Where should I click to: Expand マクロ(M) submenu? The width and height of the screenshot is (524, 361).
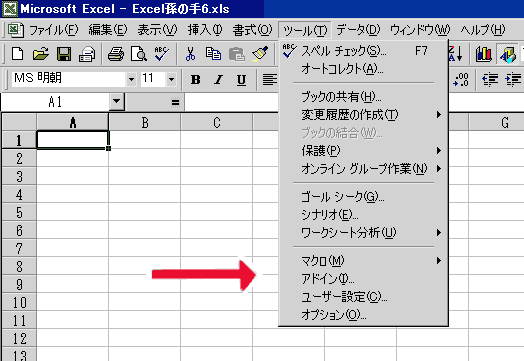(x=439, y=260)
